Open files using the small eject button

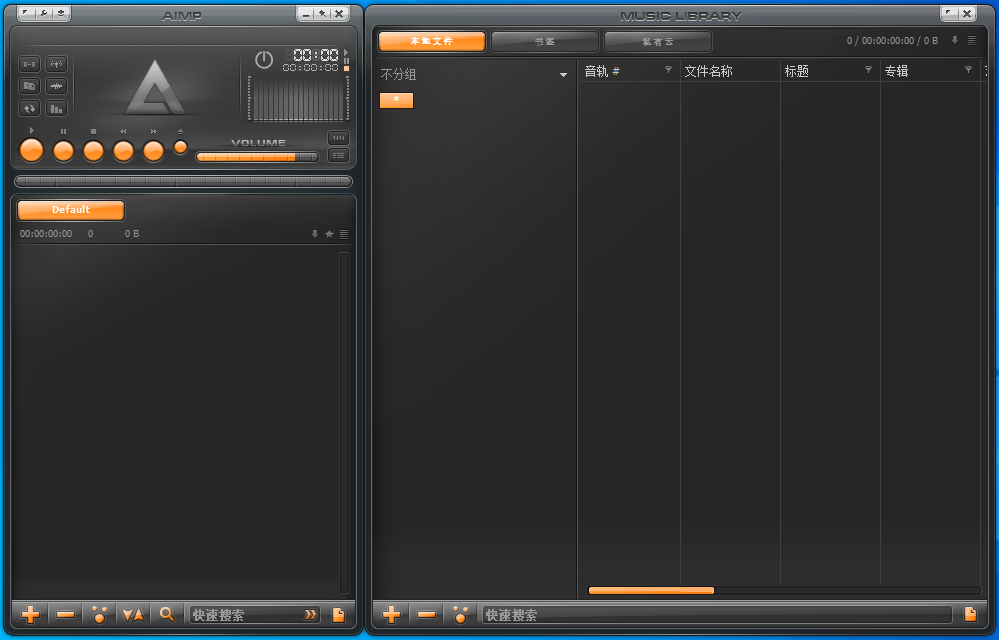click(180, 146)
